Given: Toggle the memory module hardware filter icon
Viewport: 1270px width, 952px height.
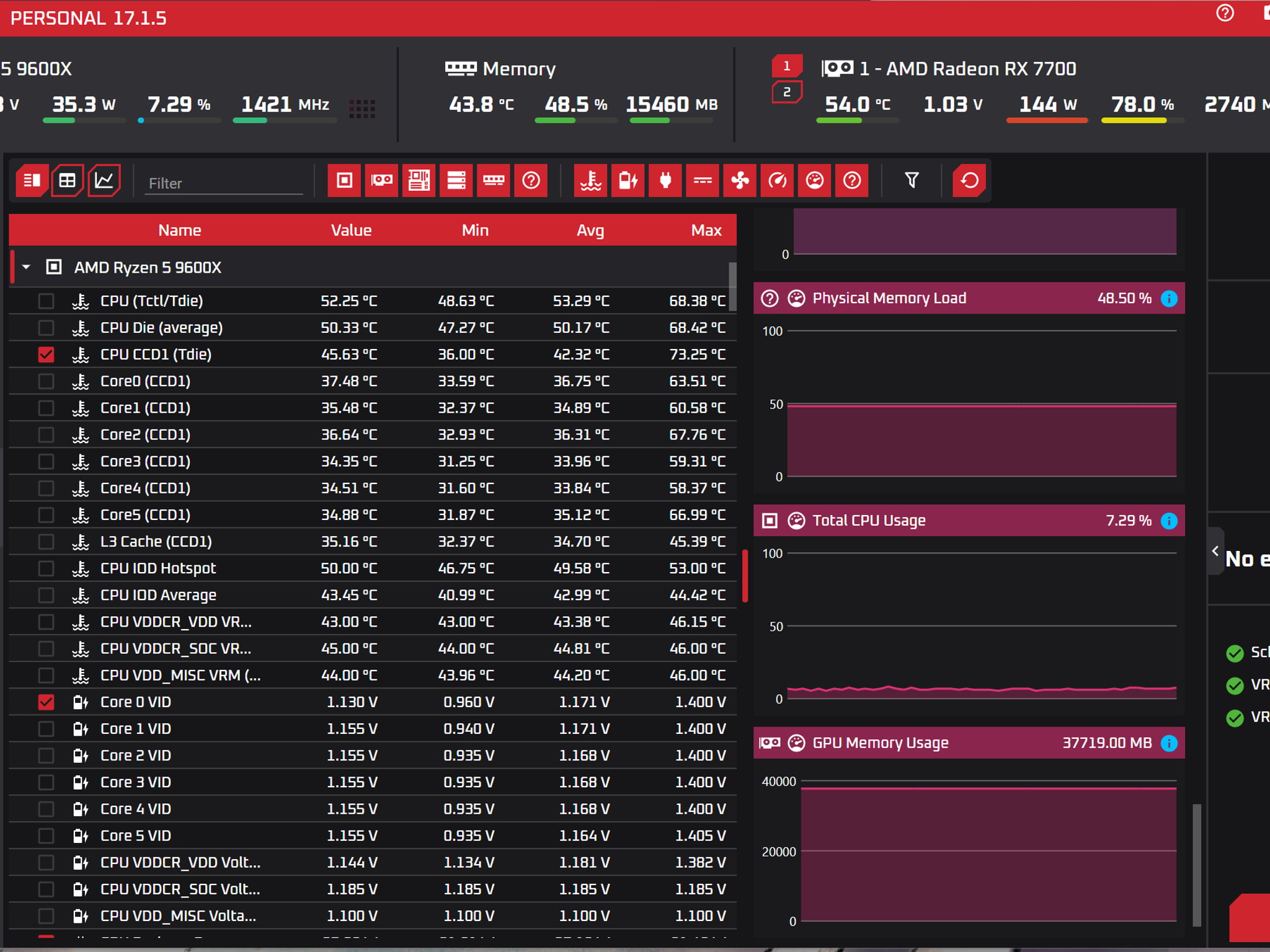Looking at the screenshot, I should (494, 180).
